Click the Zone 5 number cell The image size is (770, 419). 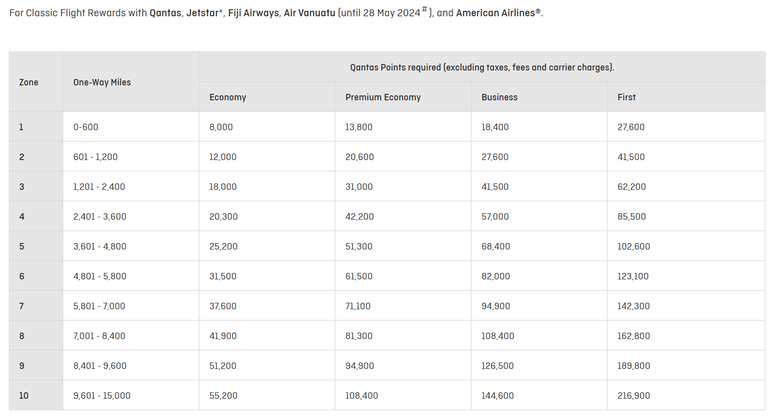click(22, 246)
